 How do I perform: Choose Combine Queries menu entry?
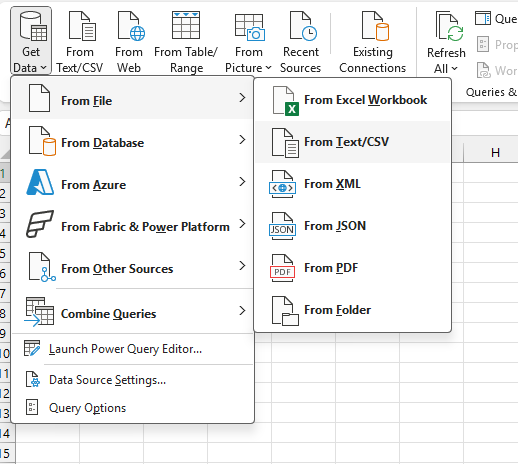pyautogui.click(x=132, y=311)
